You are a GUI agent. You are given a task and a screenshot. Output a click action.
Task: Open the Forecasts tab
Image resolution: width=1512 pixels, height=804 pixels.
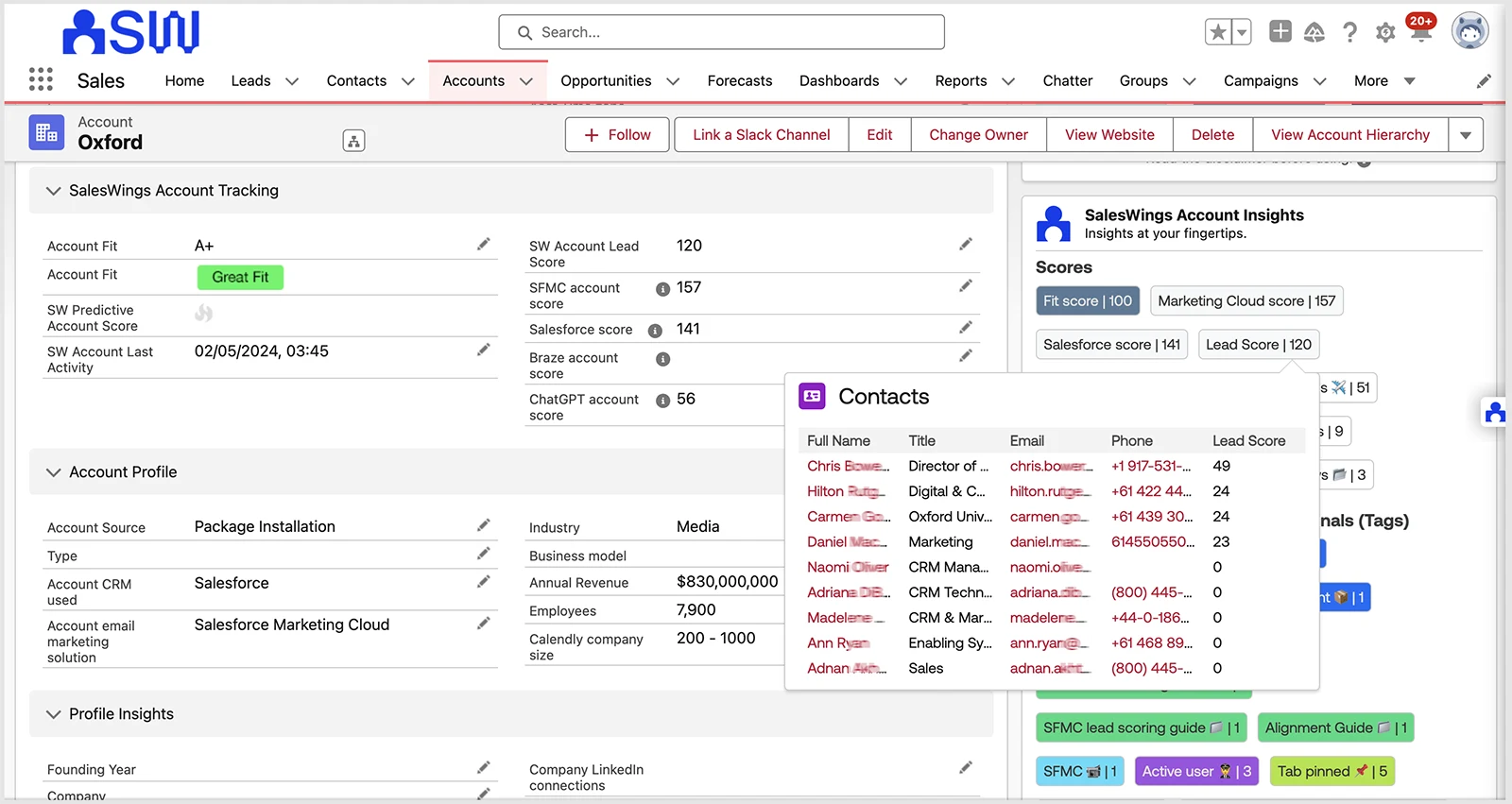tap(740, 81)
